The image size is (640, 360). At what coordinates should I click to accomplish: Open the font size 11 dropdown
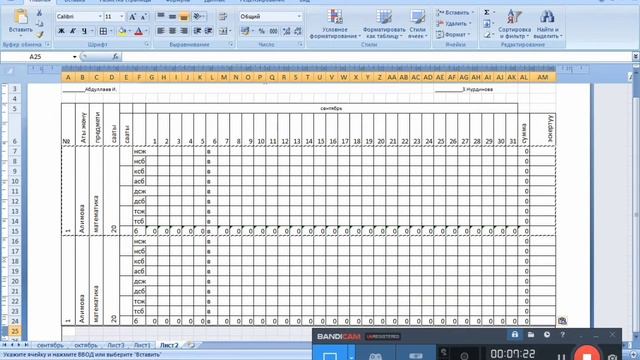pos(122,17)
